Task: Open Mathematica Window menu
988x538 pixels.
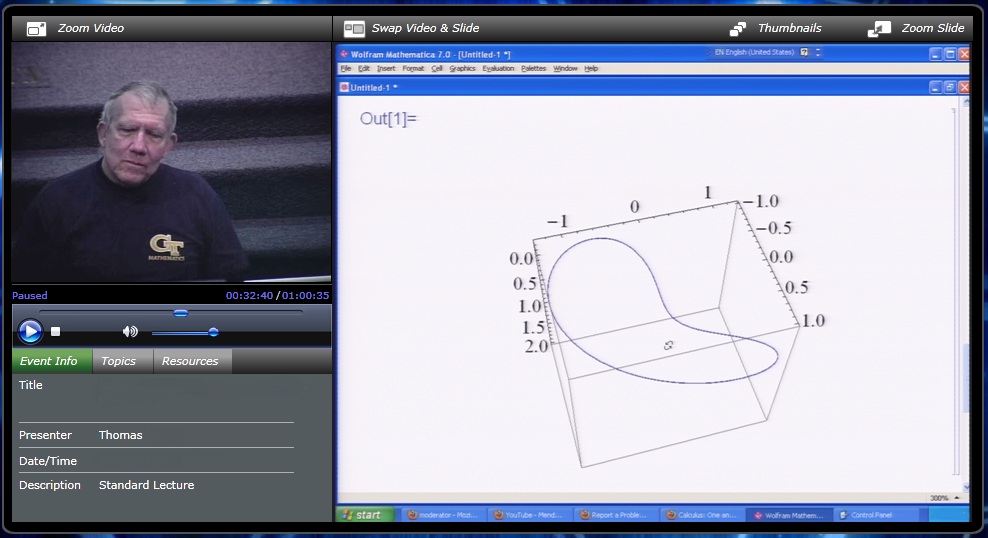Action: tap(565, 68)
